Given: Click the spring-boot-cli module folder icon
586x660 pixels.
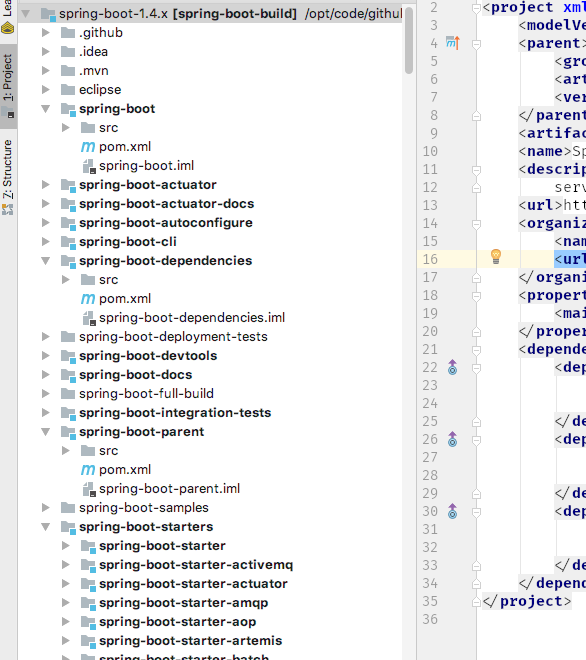Looking at the screenshot, I should 68,242.
